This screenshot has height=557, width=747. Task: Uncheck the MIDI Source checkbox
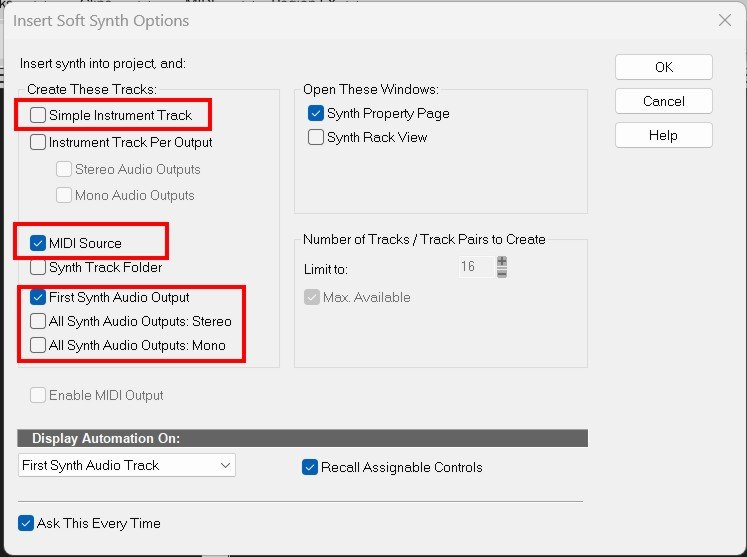coord(38,243)
